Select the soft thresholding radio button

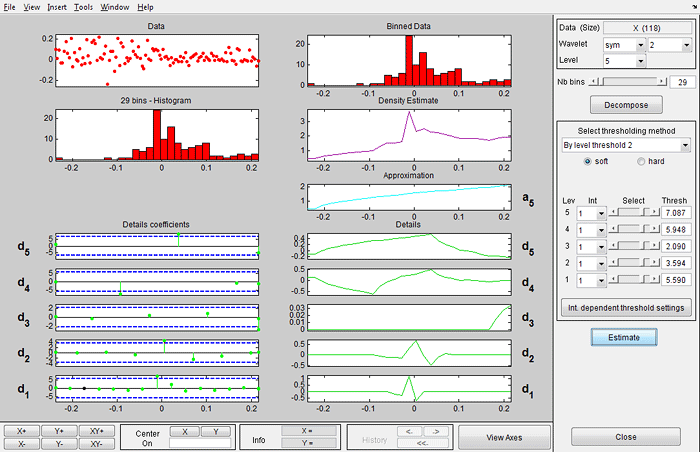(x=594, y=162)
